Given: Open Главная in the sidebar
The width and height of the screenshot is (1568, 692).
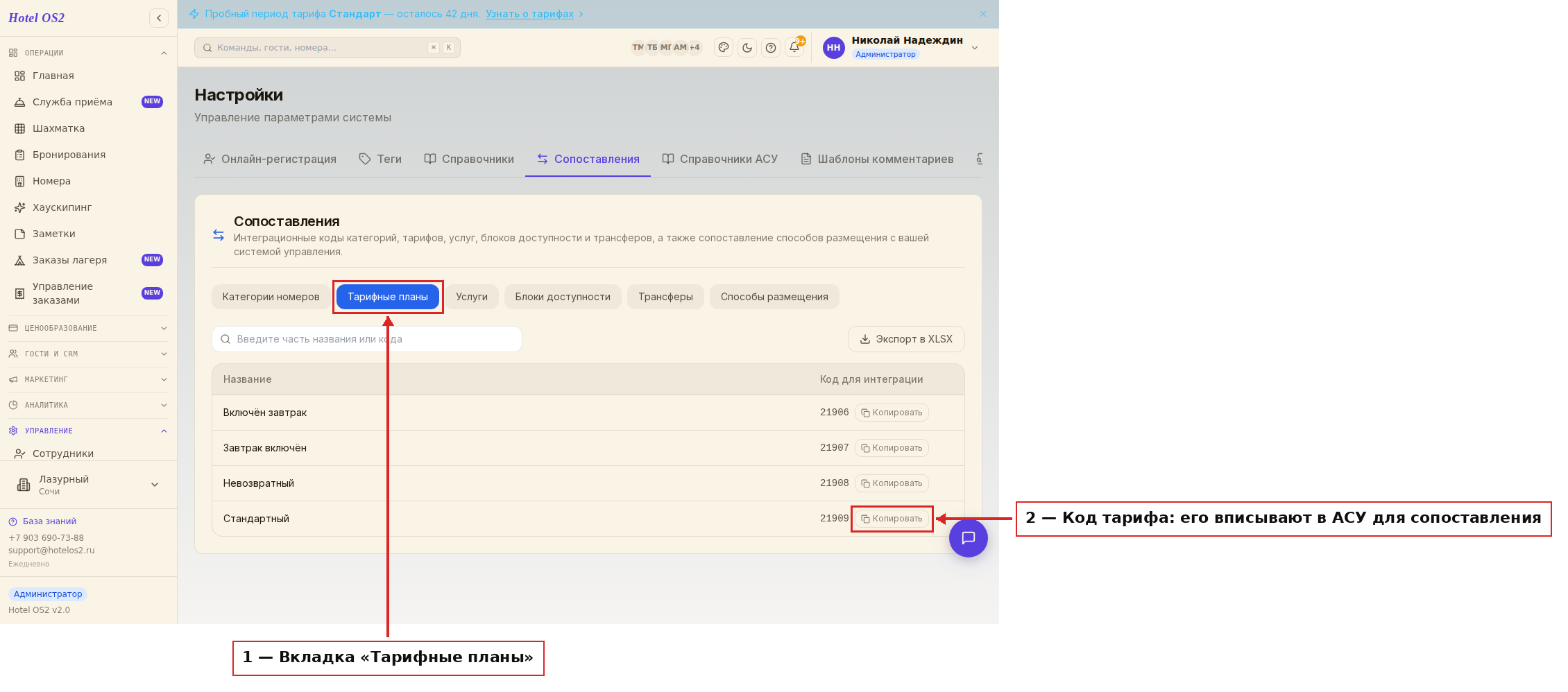Looking at the screenshot, I should (88, 76).
